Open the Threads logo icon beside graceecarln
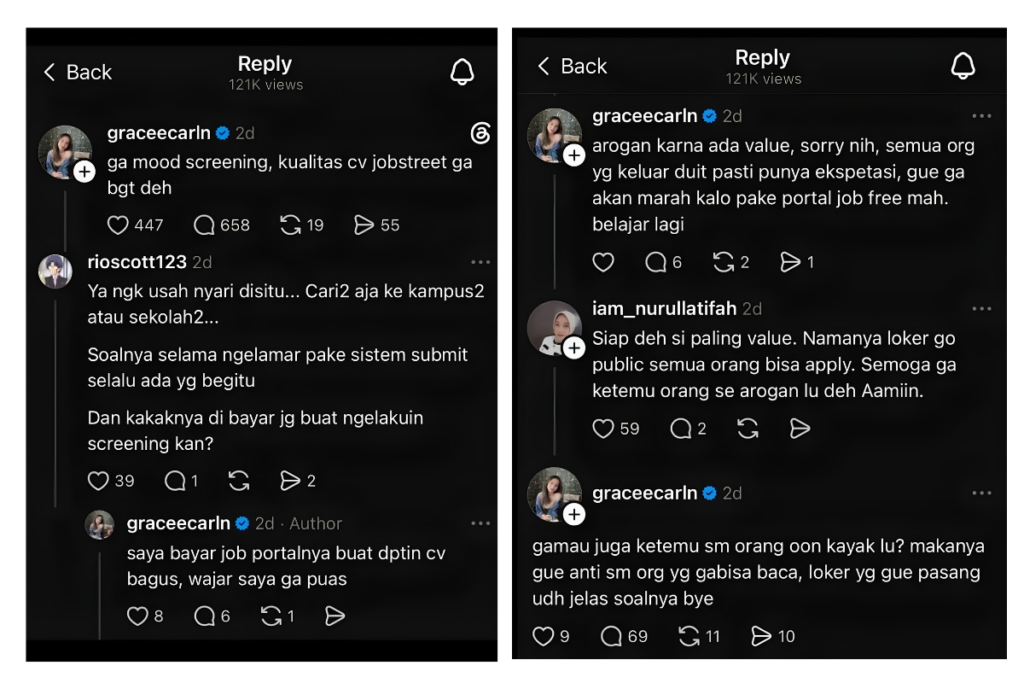Viewport: 1024px width, 683px height. pyautogui.click(x=480, y=133)
